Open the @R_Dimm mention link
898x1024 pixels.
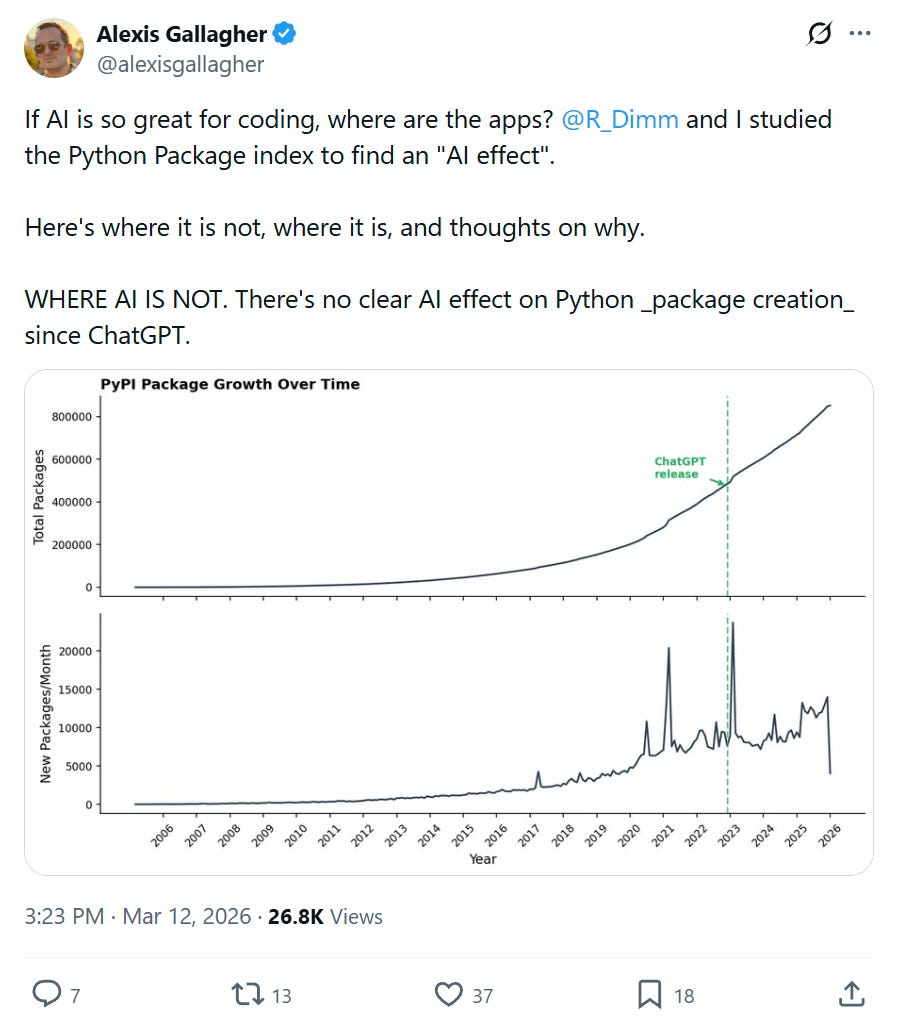point(620,120)
